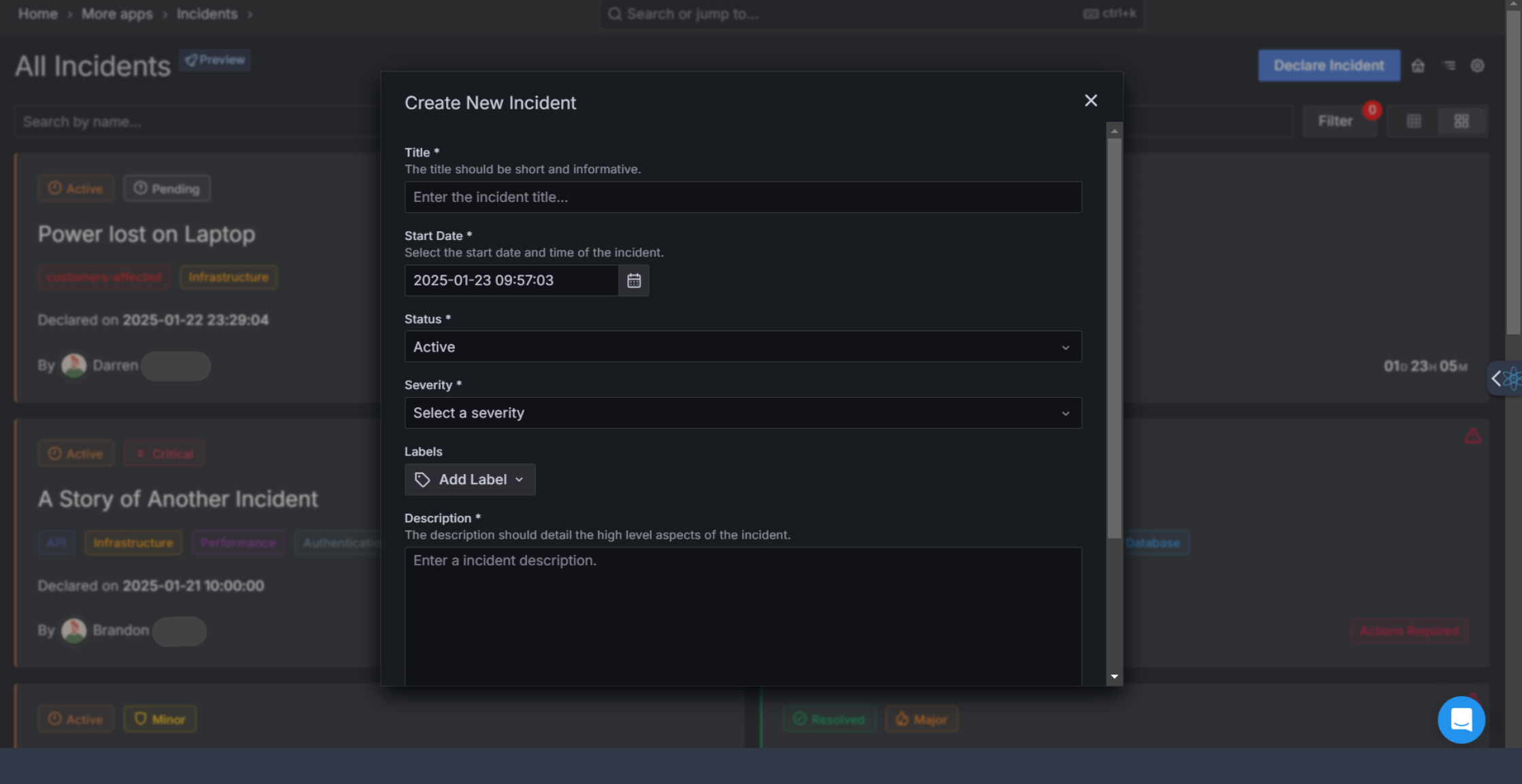1522x784 pixels.
Task: Switch to table view using the grid icon
Action: tap(1415, 120)
